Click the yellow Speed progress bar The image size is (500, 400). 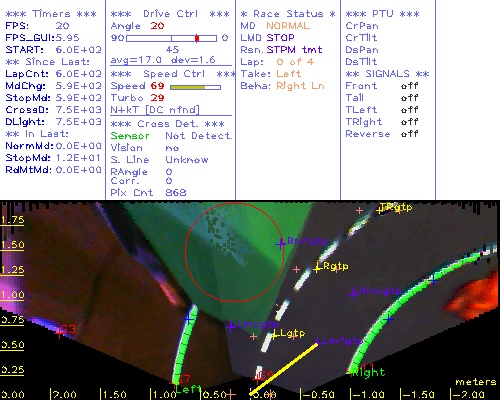(x=195, y=87)
